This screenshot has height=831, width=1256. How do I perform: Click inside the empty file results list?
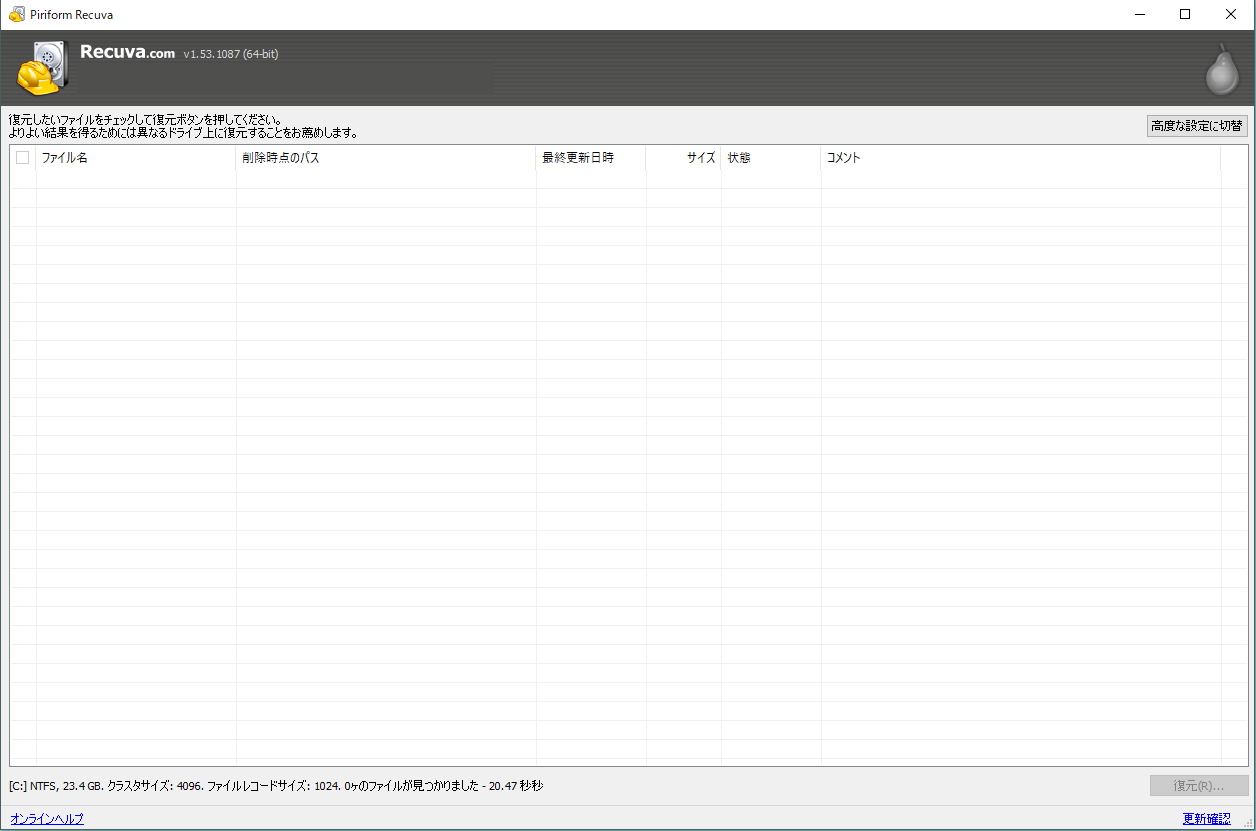600,450
